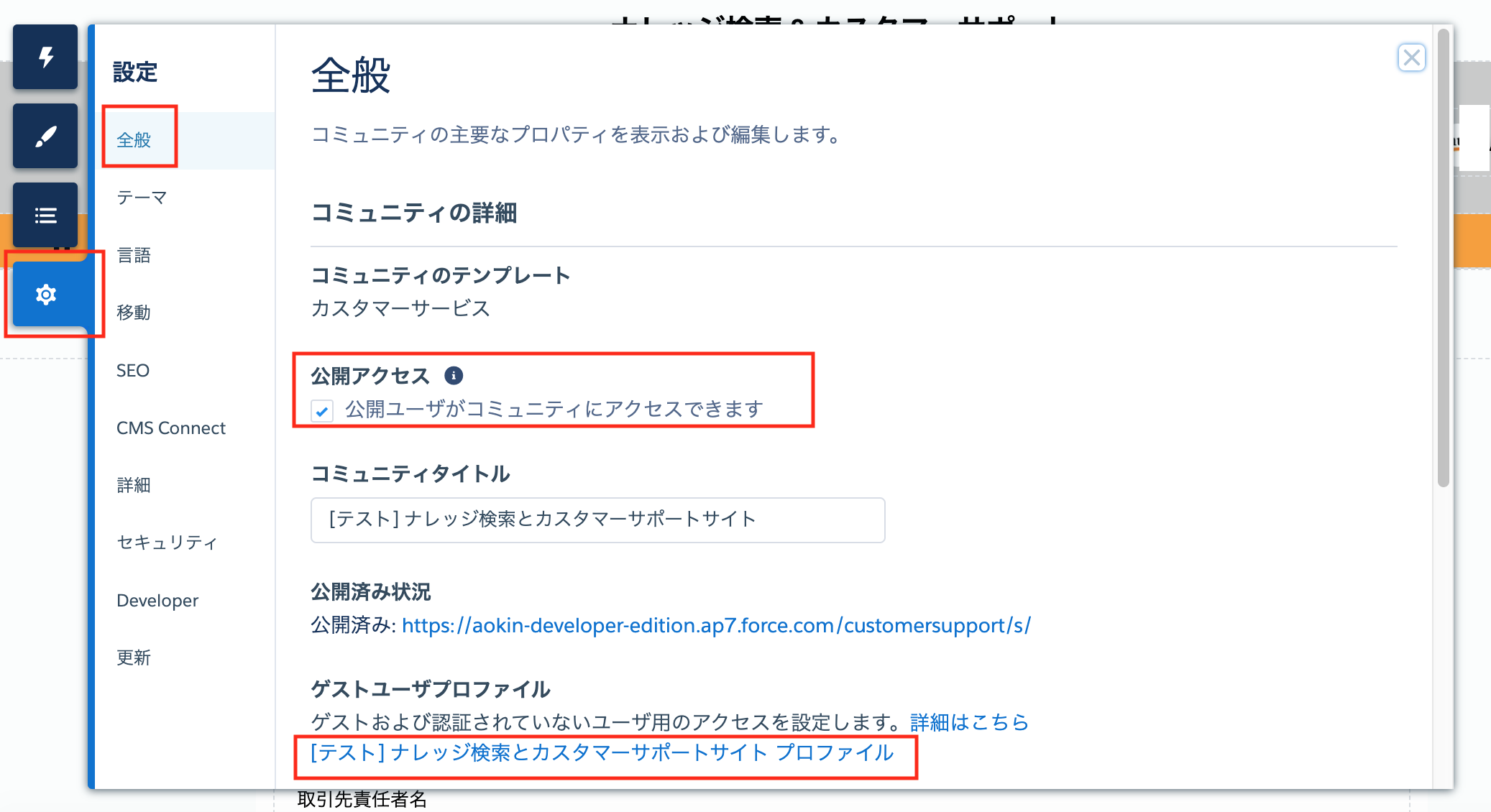Open the Developer settings section
1491x812 pixels.
(x=157, y=600)
